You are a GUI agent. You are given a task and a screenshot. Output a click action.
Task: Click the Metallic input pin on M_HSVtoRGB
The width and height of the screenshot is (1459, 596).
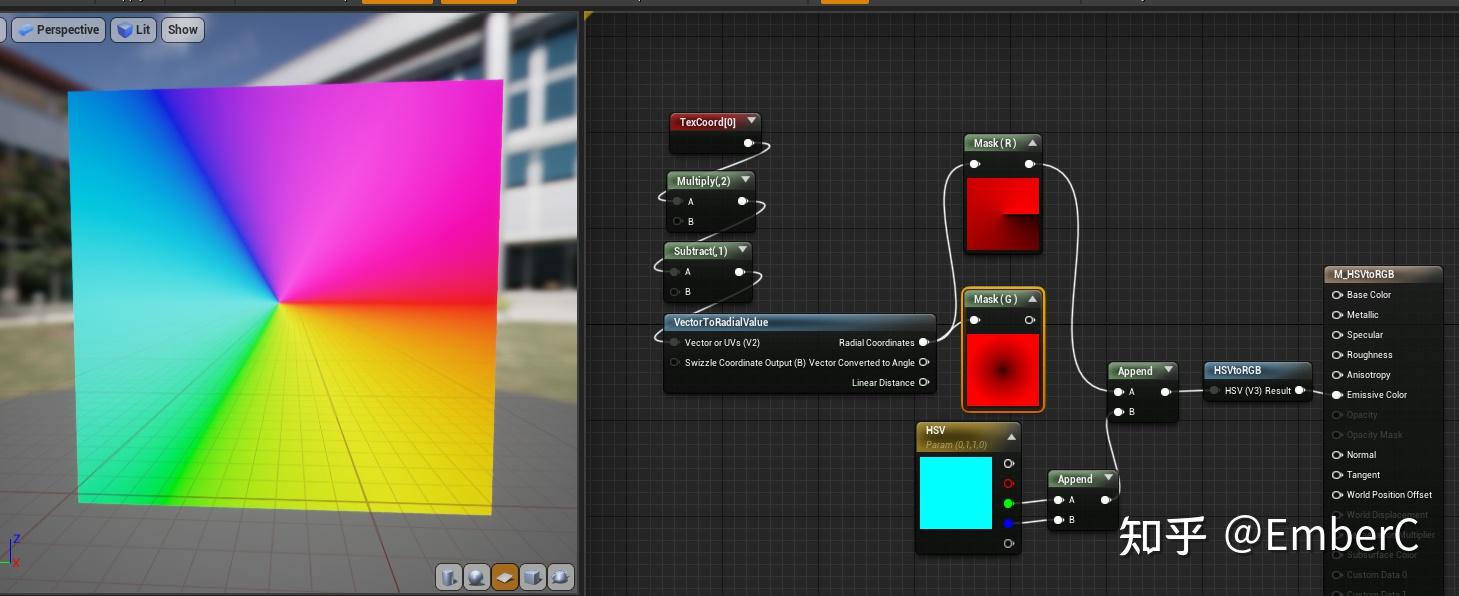pos(1337,315)
